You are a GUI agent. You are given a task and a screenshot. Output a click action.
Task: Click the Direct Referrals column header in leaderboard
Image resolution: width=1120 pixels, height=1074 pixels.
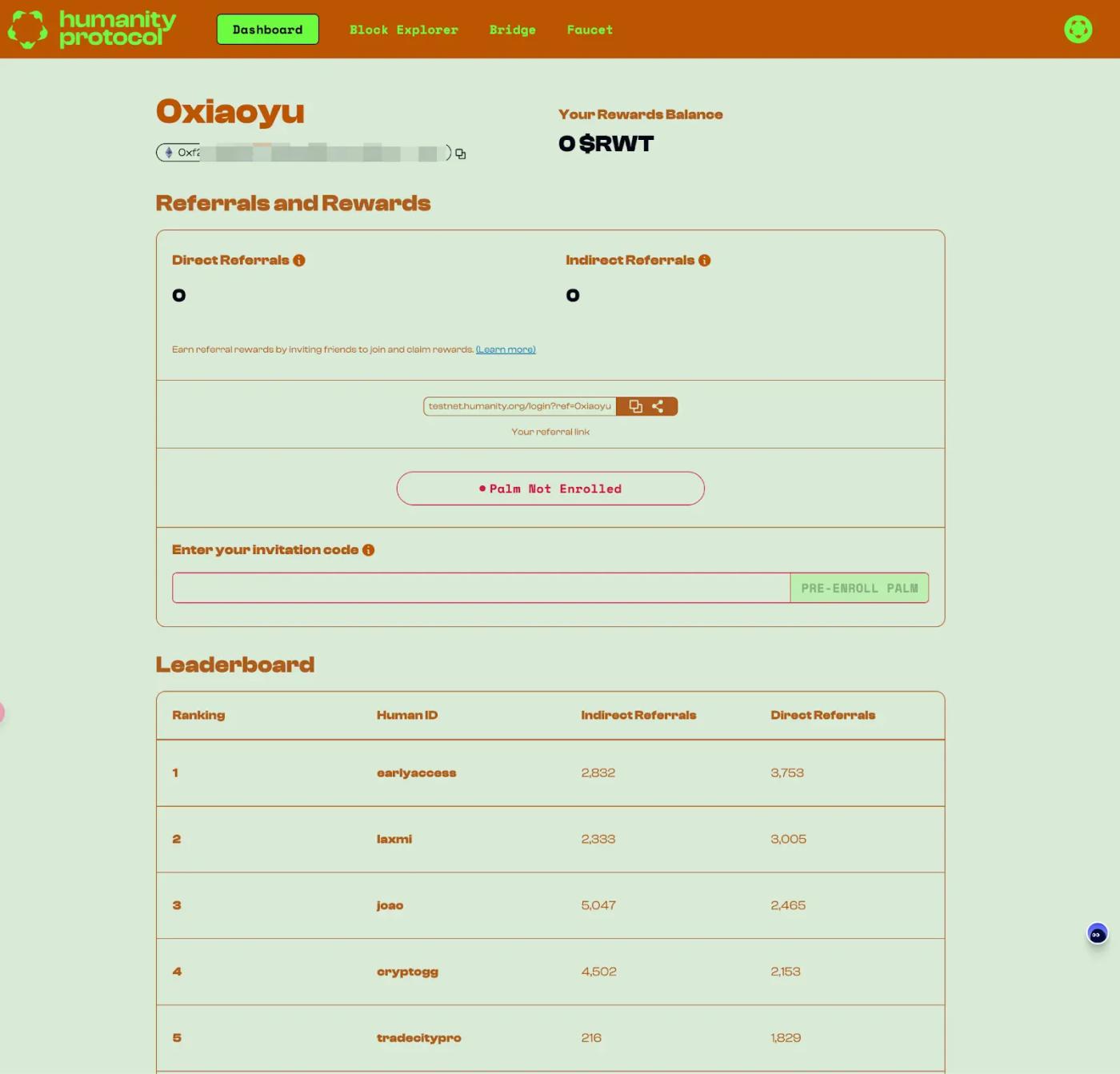pos(823,715)
